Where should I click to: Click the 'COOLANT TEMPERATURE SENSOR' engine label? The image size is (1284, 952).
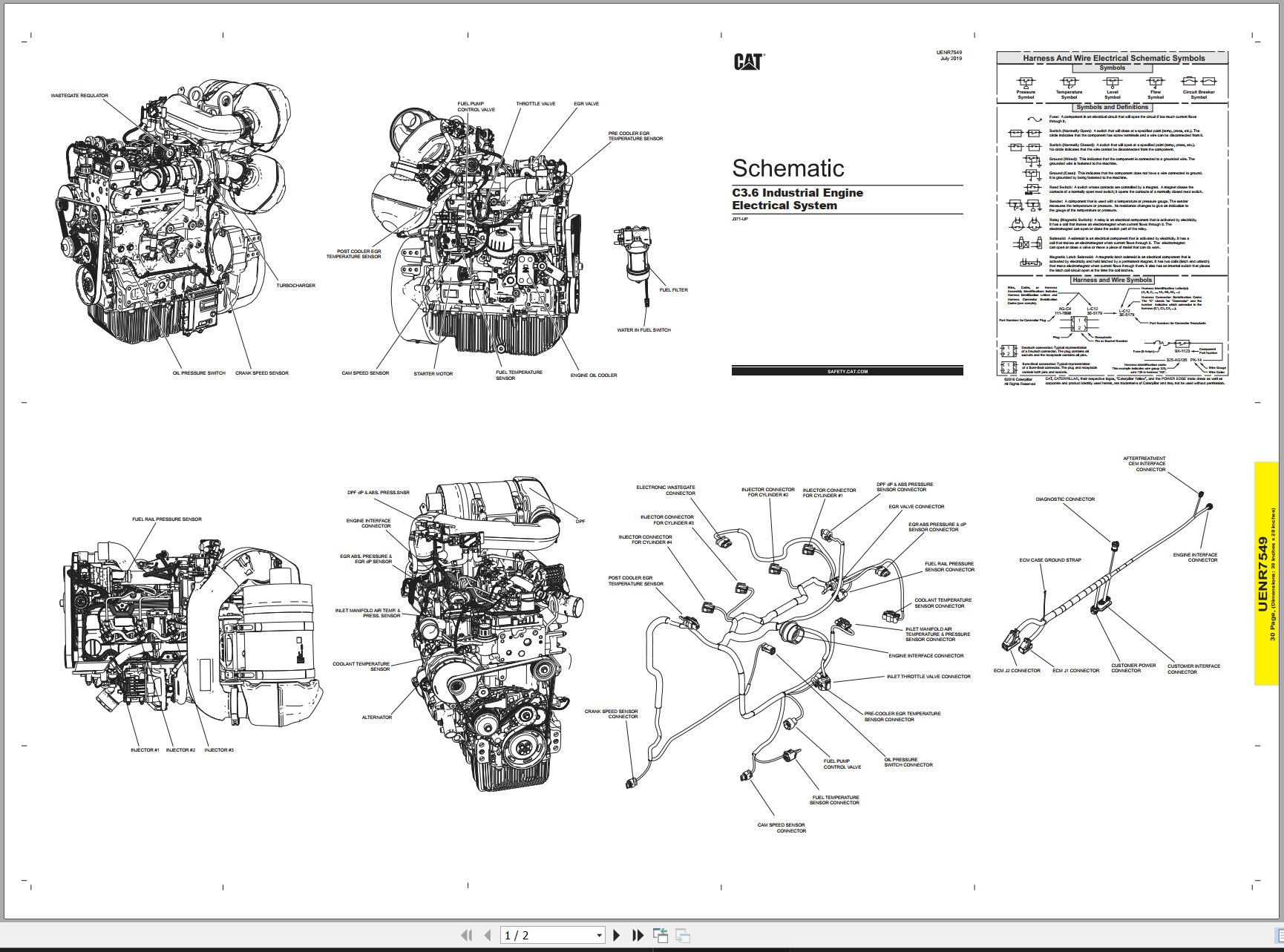click(361, 667)
